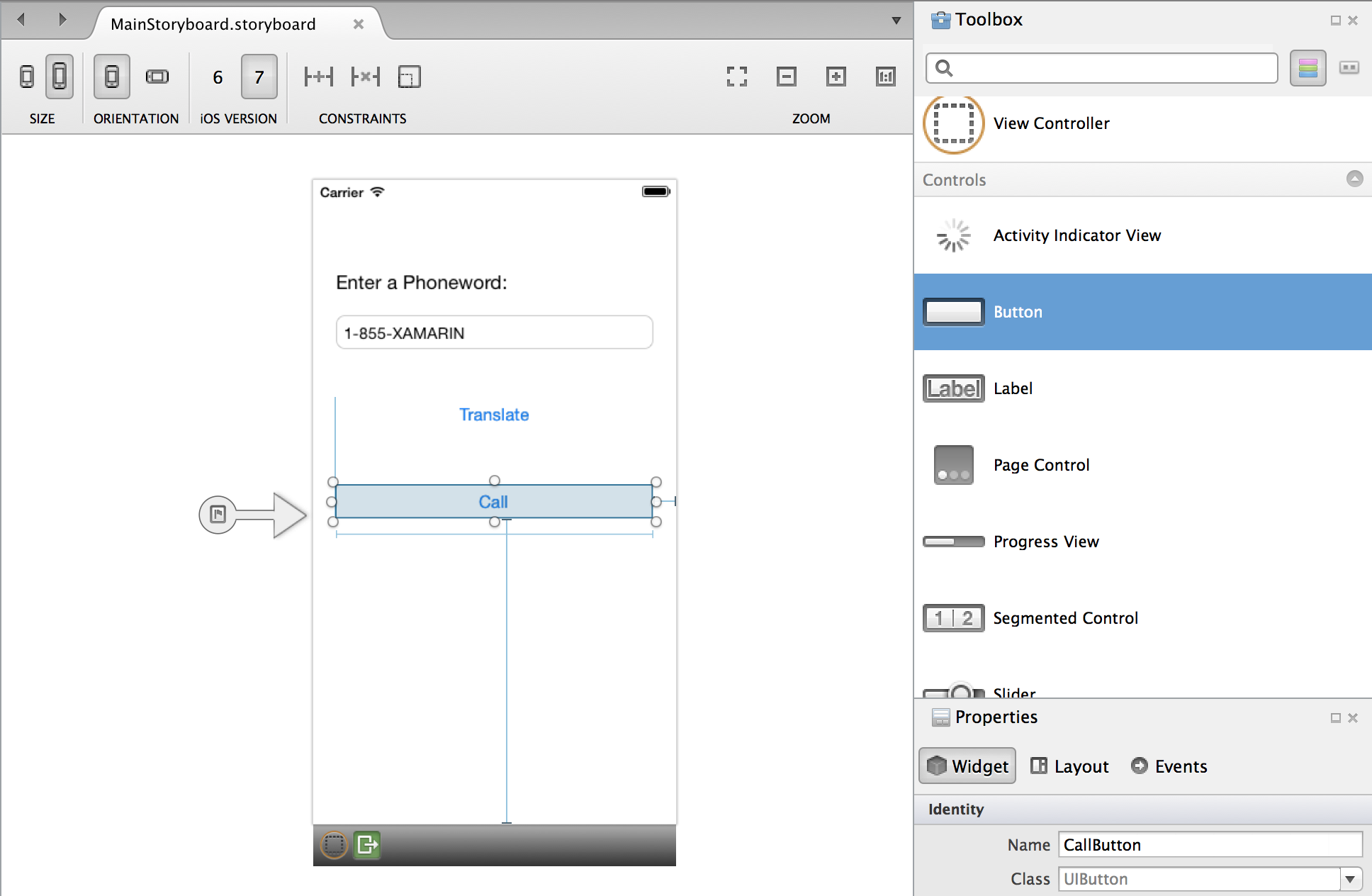Viewport: 1372px width, 896px height.
Task: Click the green Exit icon below the scene
Action: [x=367, y=844]
